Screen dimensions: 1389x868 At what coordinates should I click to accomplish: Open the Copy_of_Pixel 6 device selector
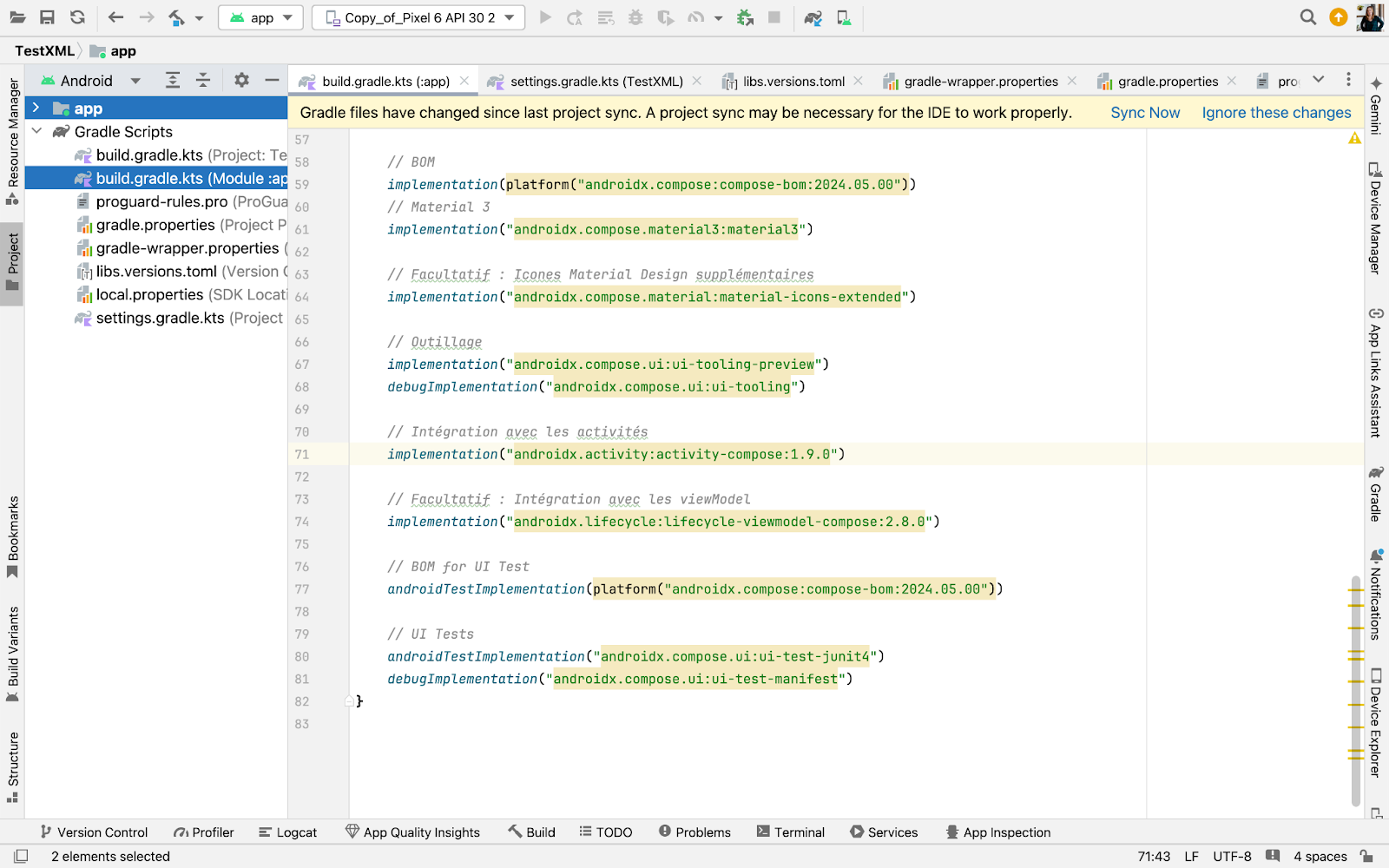coord(418,16)
